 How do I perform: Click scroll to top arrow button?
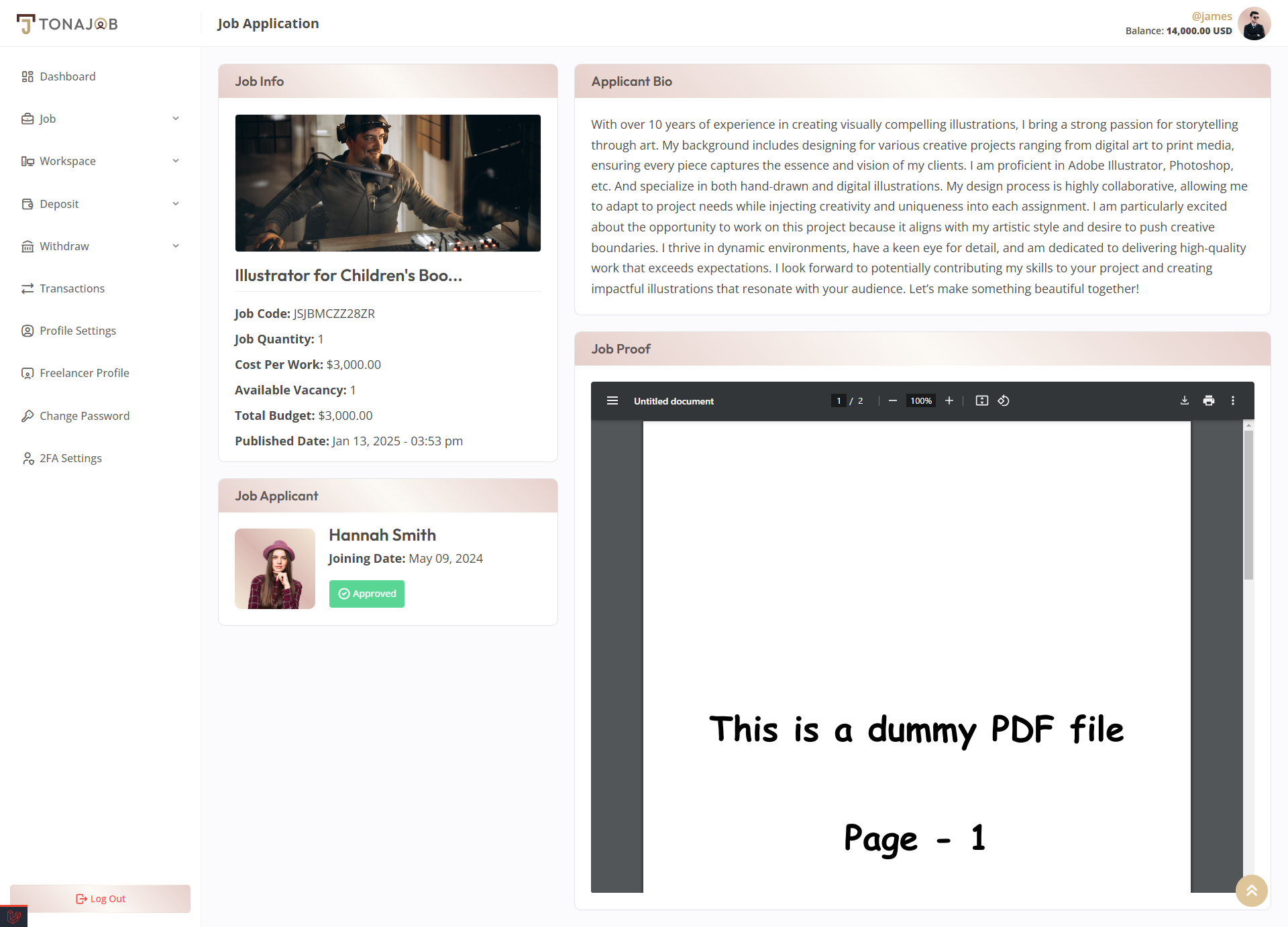tap(1251, 890)
